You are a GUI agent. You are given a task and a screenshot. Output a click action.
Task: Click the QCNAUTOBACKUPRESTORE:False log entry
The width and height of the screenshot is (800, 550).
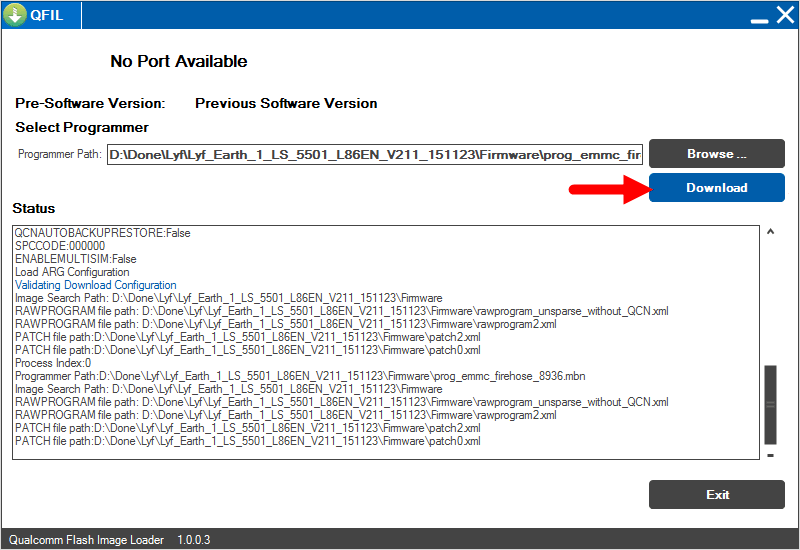[102, 233]
